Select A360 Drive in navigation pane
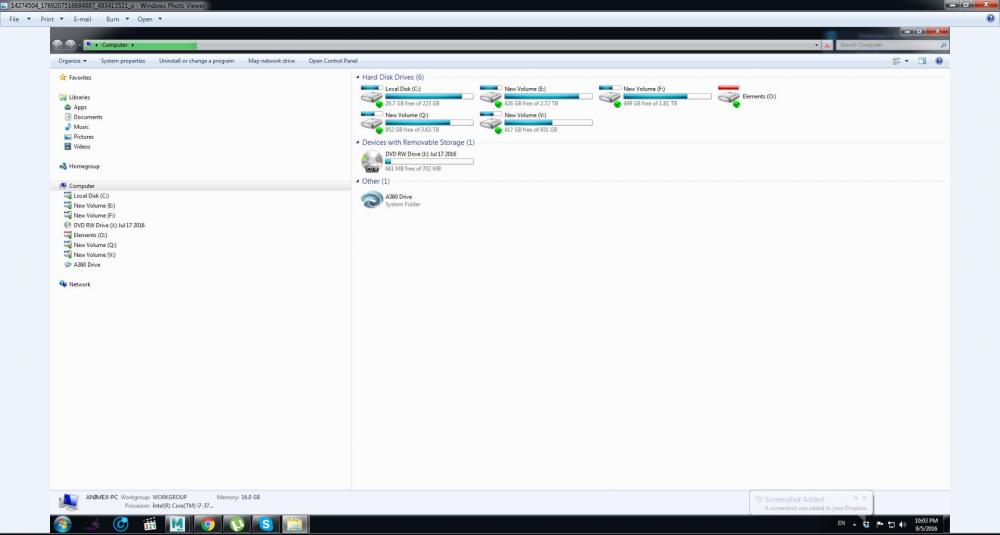The image size is (1000, 535). 83,265
